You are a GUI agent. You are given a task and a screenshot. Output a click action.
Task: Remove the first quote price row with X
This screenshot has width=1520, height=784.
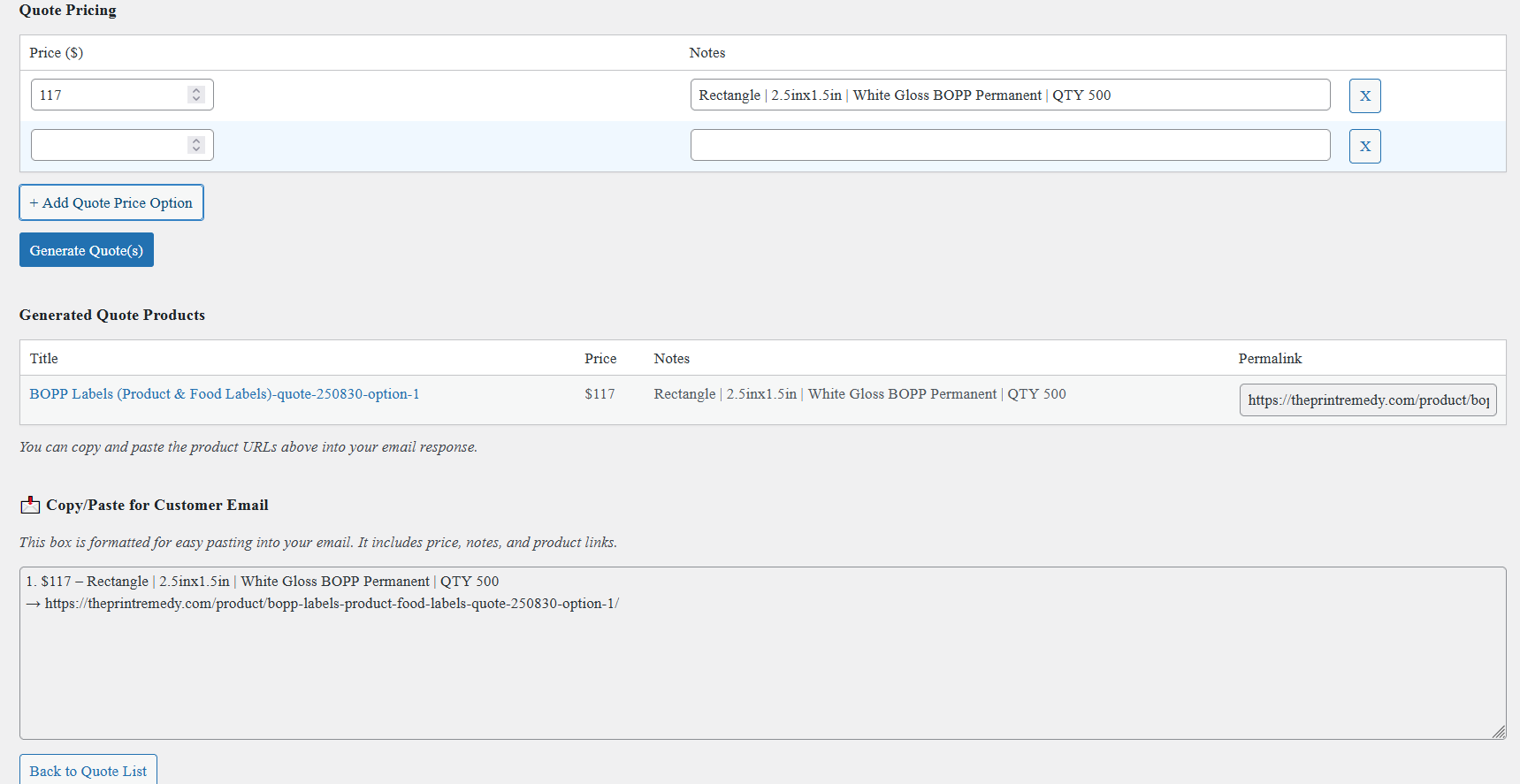pos(1364,95)
